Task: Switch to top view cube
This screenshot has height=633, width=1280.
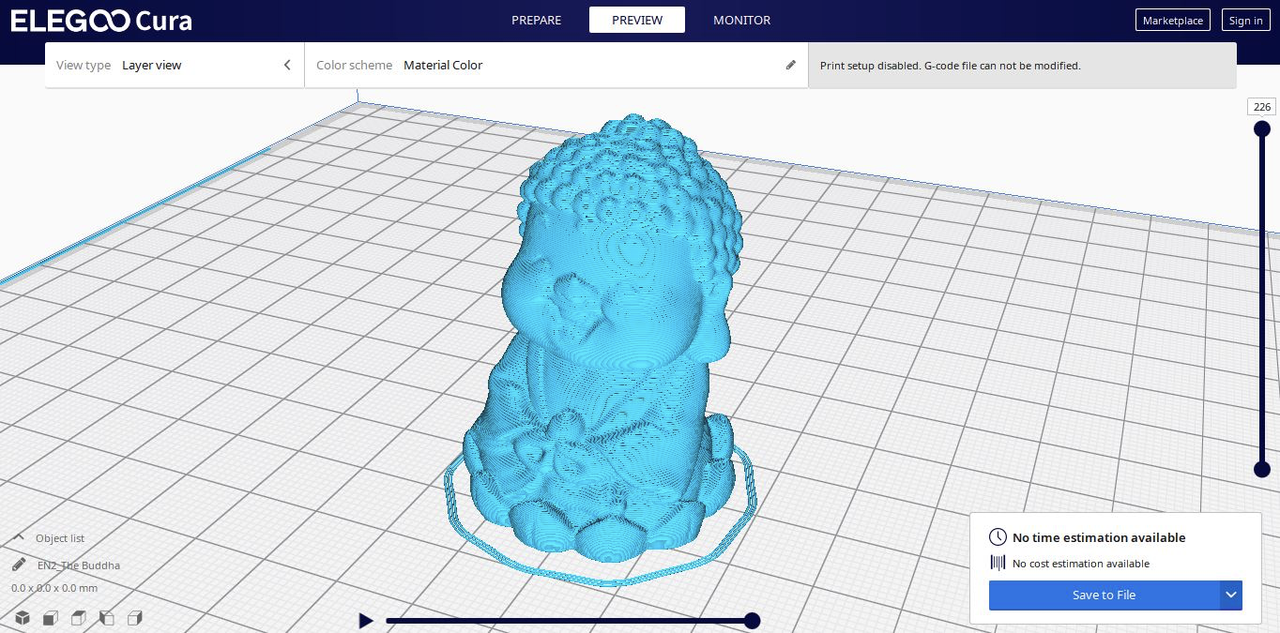Action: coord(78,618)
